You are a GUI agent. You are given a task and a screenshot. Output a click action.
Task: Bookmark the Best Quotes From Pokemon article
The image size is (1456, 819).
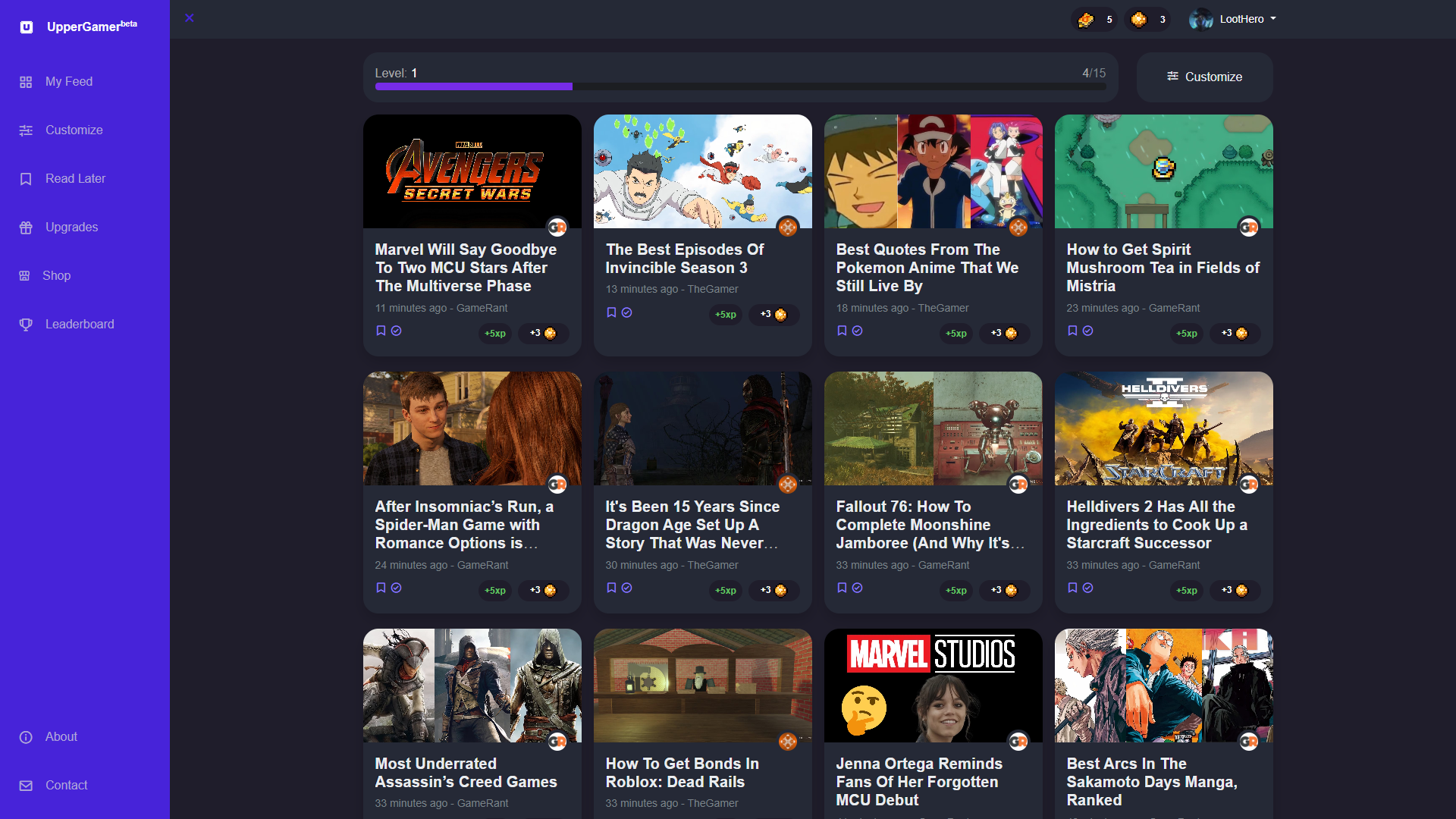(x=843, y=331)
